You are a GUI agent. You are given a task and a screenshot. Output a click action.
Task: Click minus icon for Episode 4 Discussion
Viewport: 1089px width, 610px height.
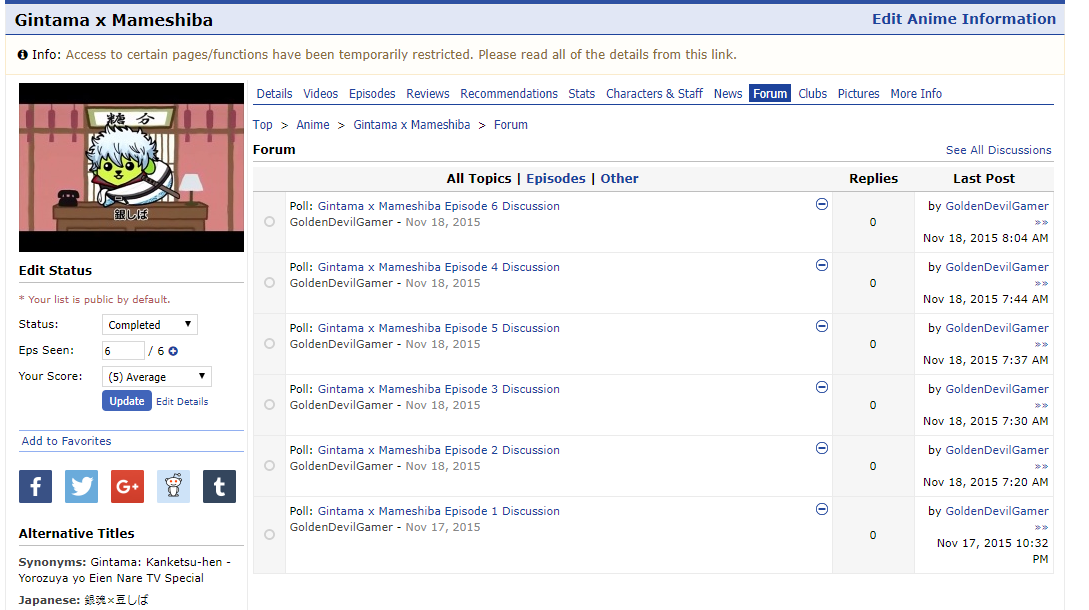tap(822, 265)
